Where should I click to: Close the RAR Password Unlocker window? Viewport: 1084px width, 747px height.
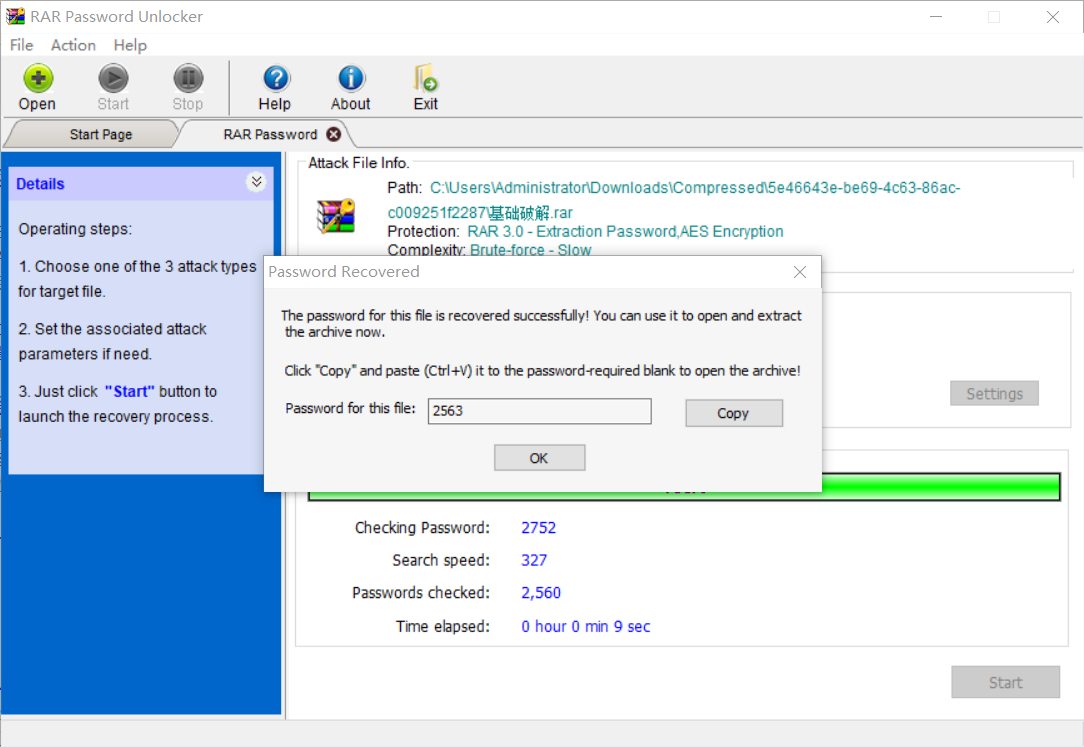[1052, 17]
